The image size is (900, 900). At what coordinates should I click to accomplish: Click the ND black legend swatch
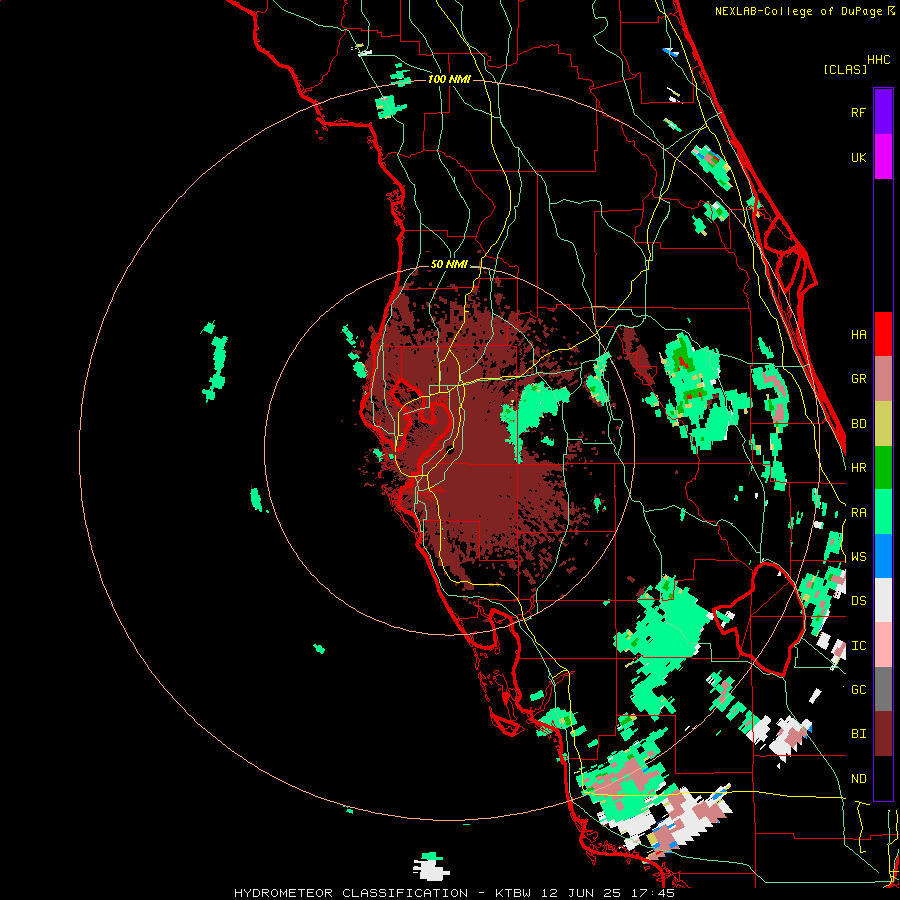pyautogui.click(x=883, y=778)
